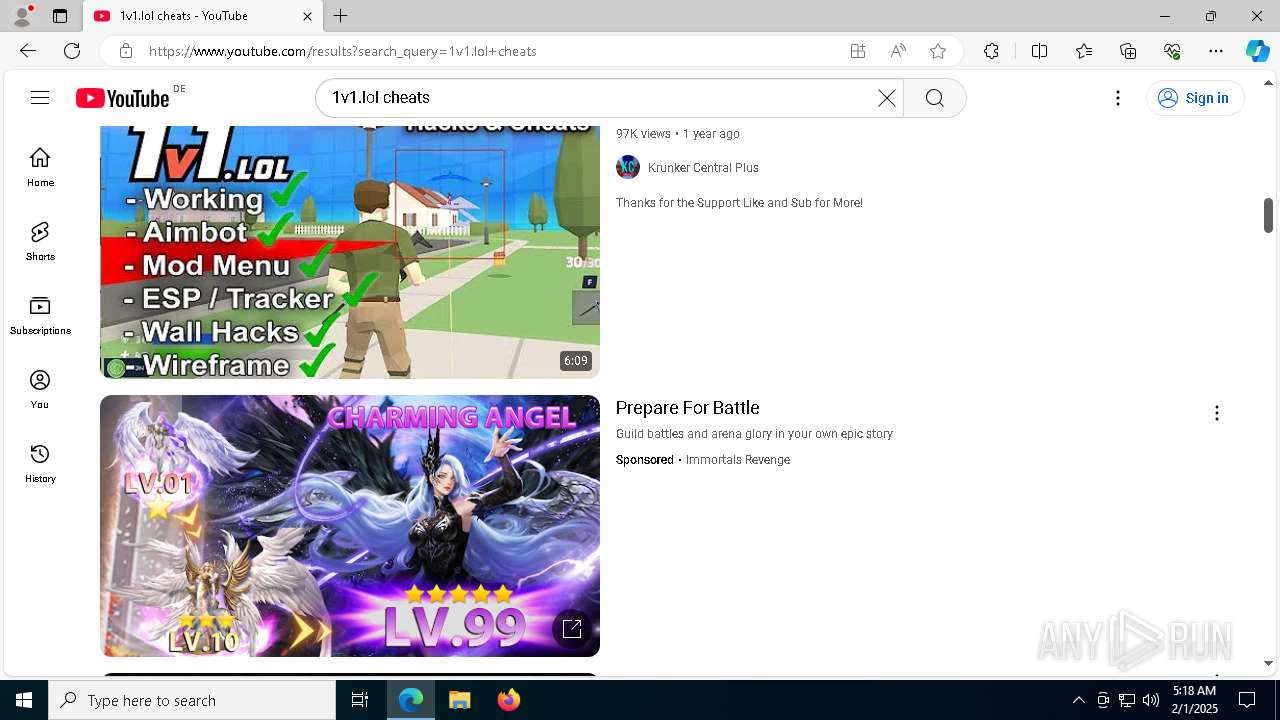Open Browser essentials heart icon
Screen dimensions: 1280x720
[x=1172, y=51]
